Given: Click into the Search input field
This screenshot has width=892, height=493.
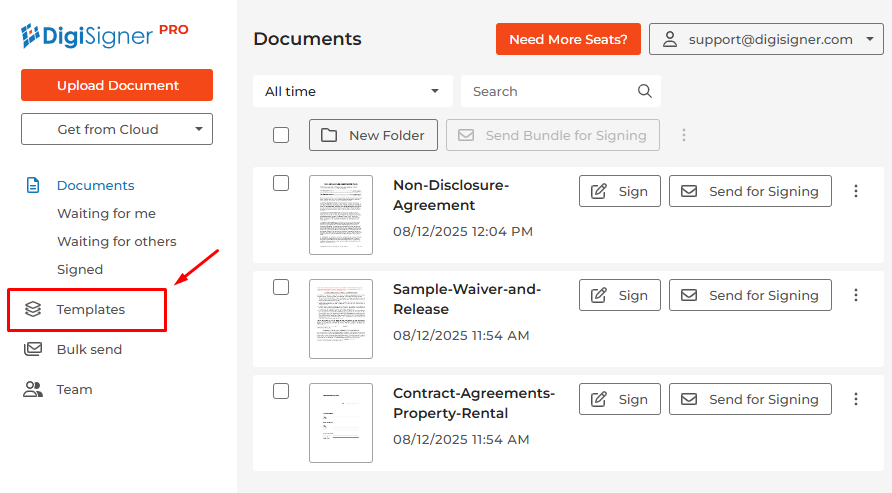Looking at the screenshot, I should pyautogui.click(x=550, y=91).
